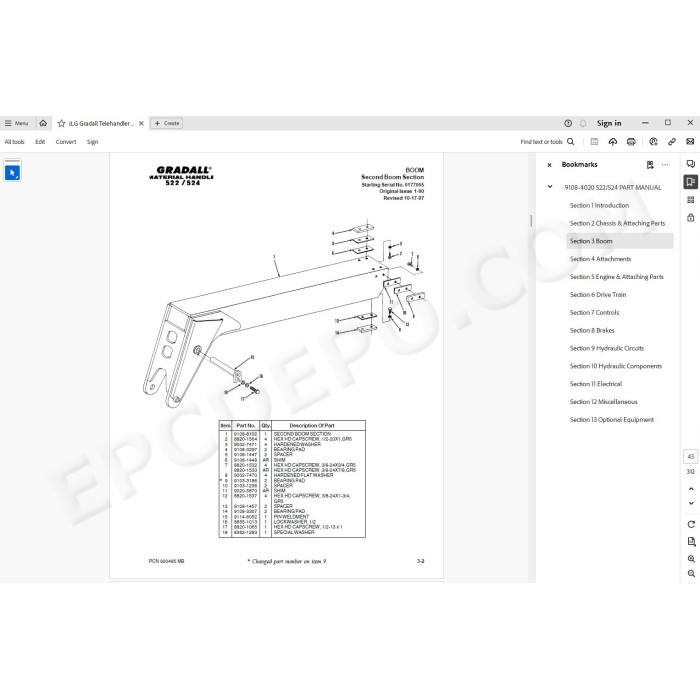Image resolution: width=700 pixels, height=700 pixels.
Task: Open the Sign tool
Action: (92, 142)
